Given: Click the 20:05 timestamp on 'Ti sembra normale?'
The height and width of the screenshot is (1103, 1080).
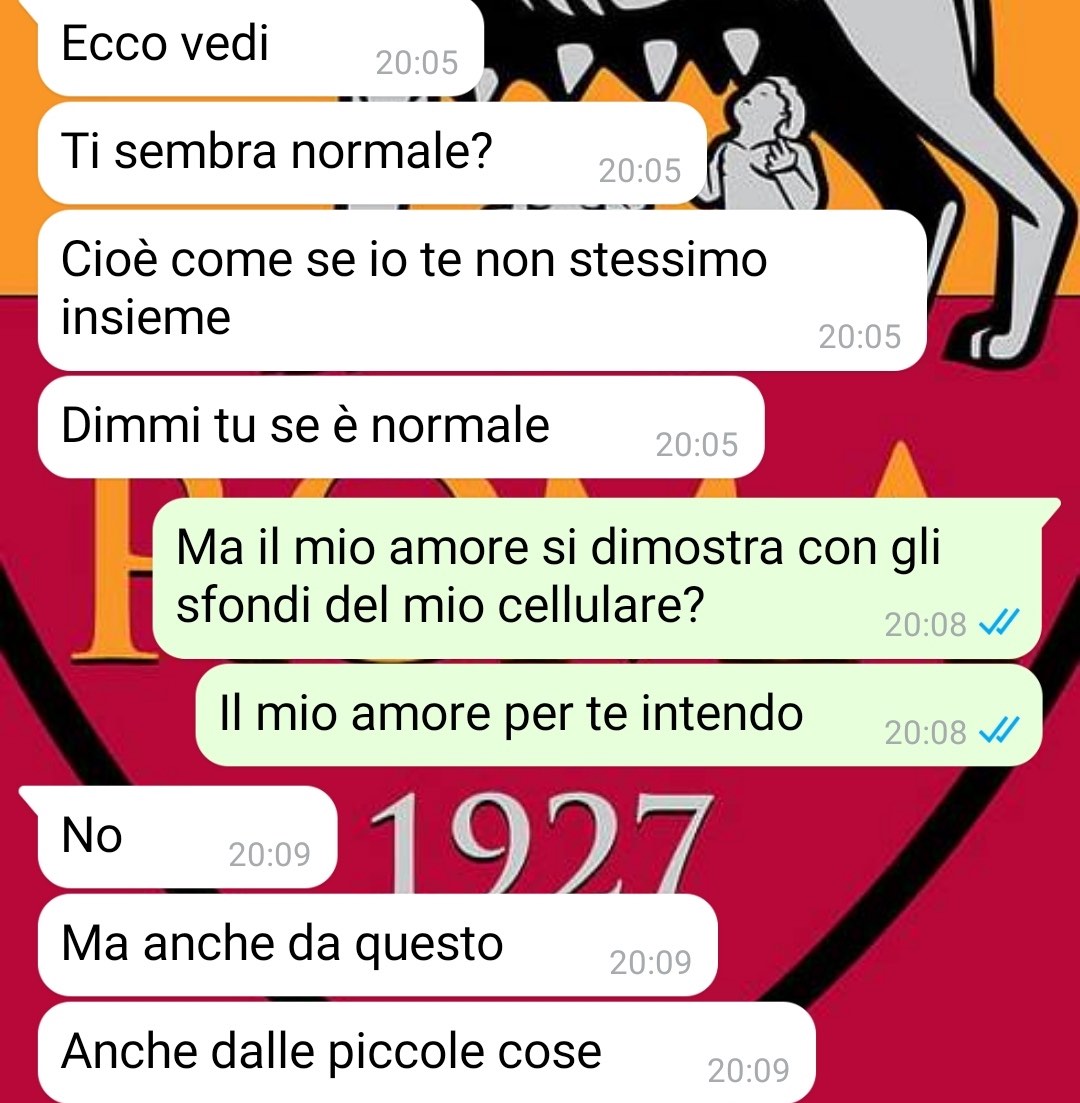Looking at the screenshot, I should [x=640, y=171].
